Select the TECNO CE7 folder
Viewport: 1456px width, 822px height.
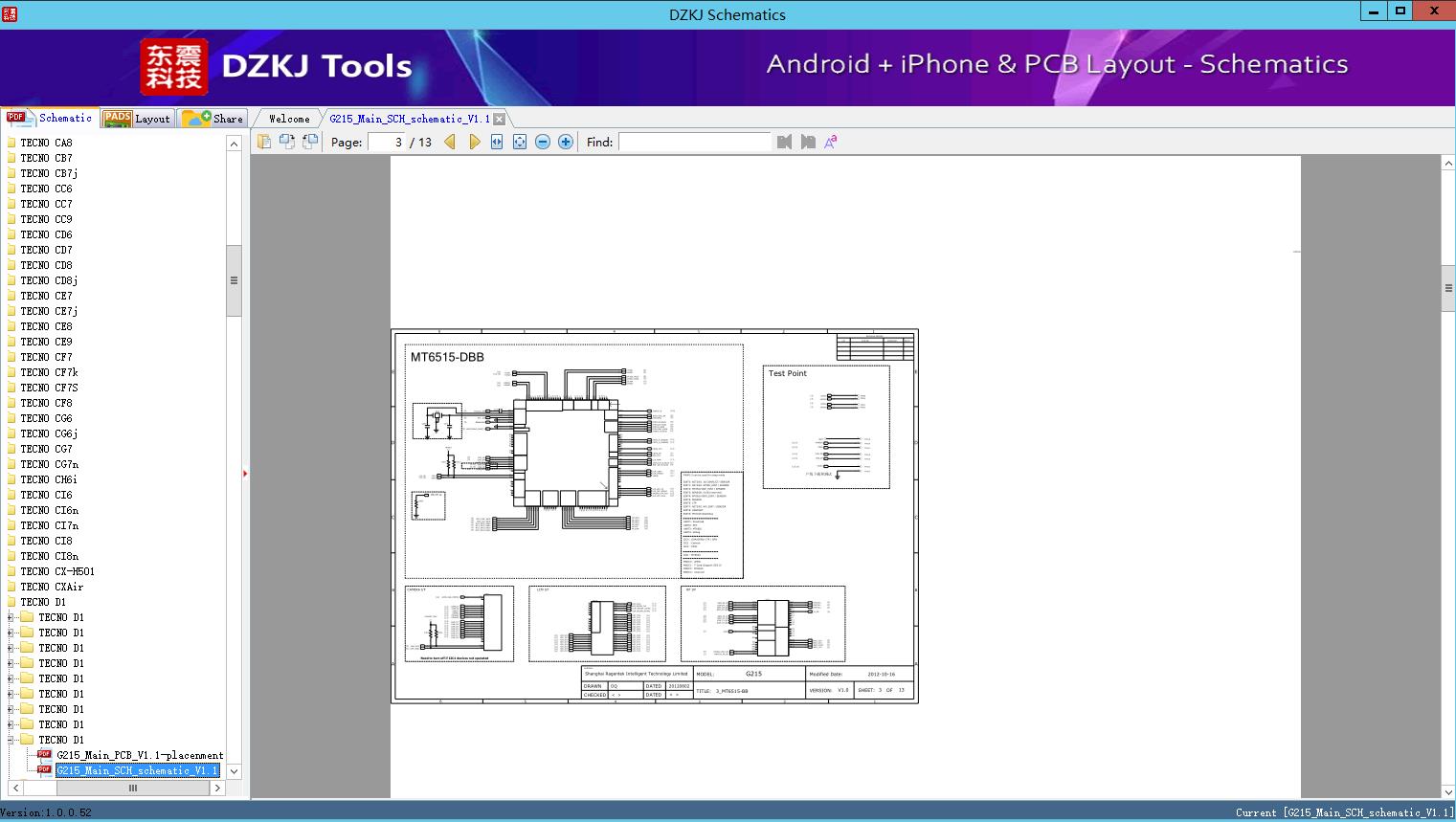[46, 296]
